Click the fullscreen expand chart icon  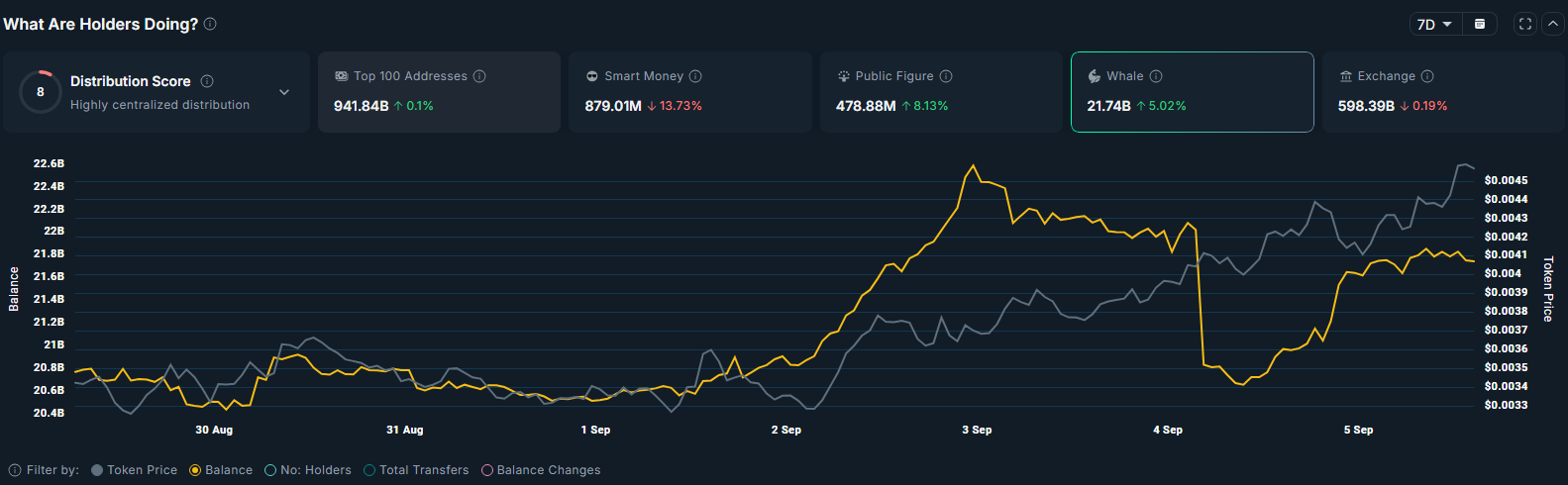[x=1525, y=24]
